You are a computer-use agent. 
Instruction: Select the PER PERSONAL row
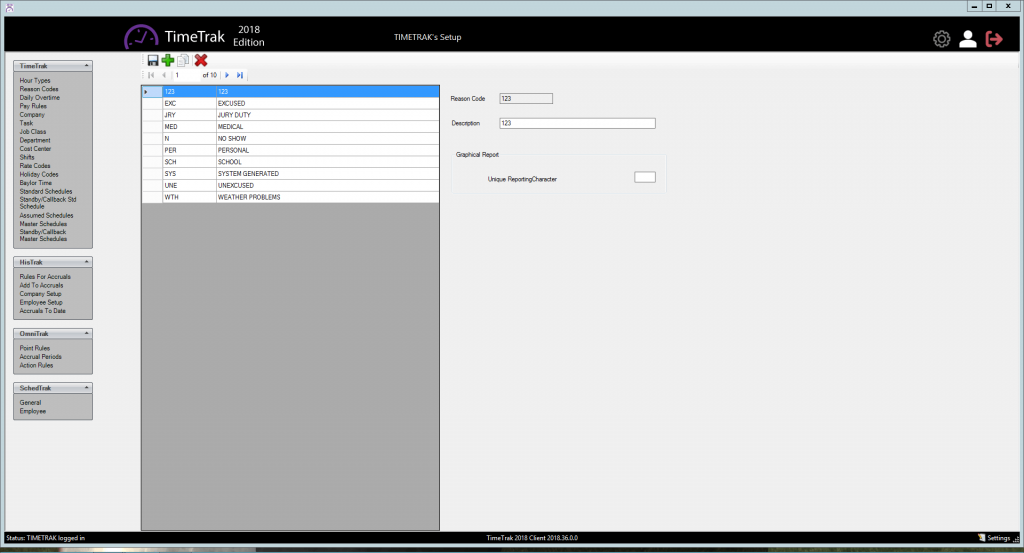coord(291,150)
